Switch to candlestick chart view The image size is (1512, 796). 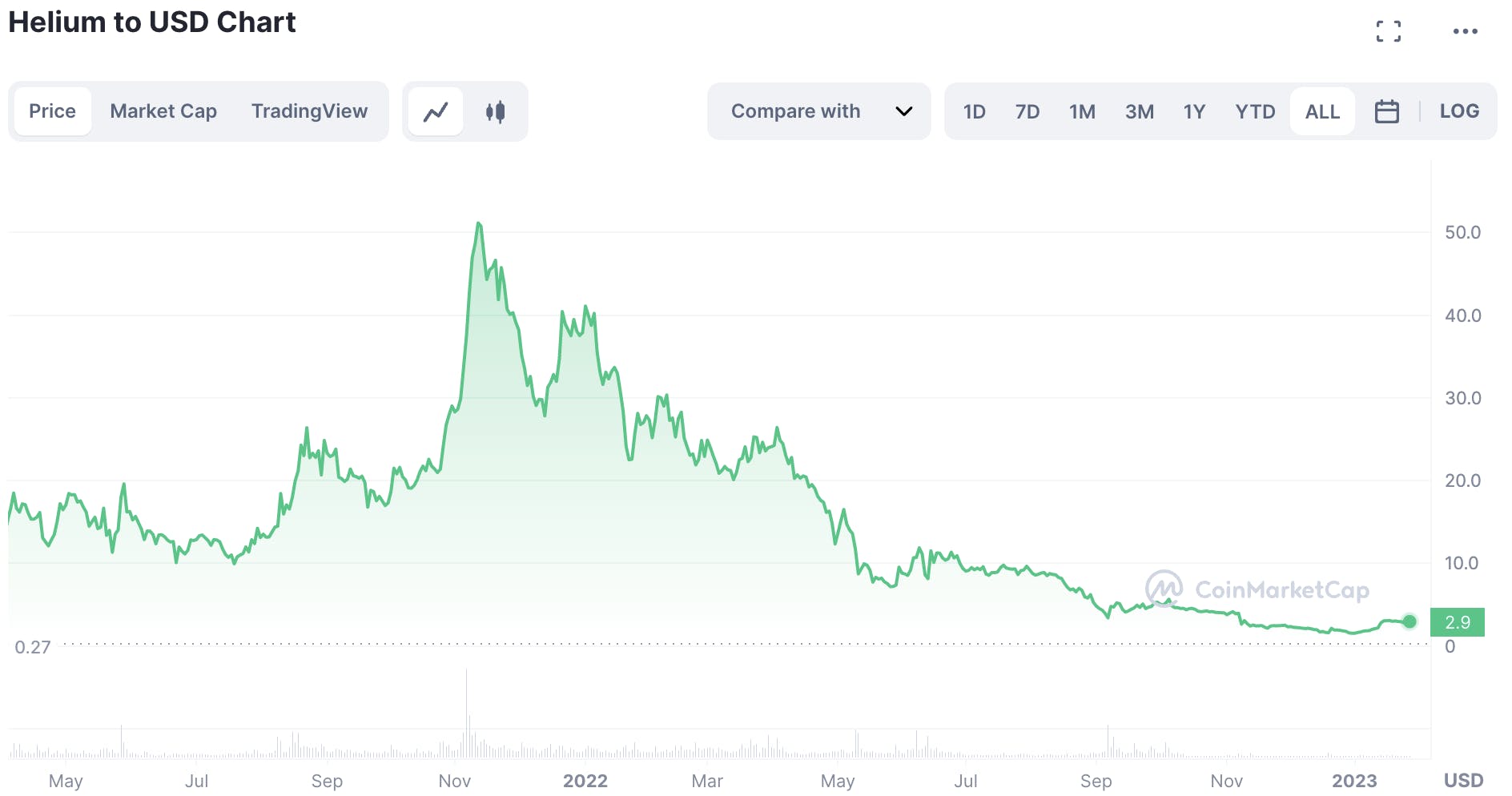496,111
